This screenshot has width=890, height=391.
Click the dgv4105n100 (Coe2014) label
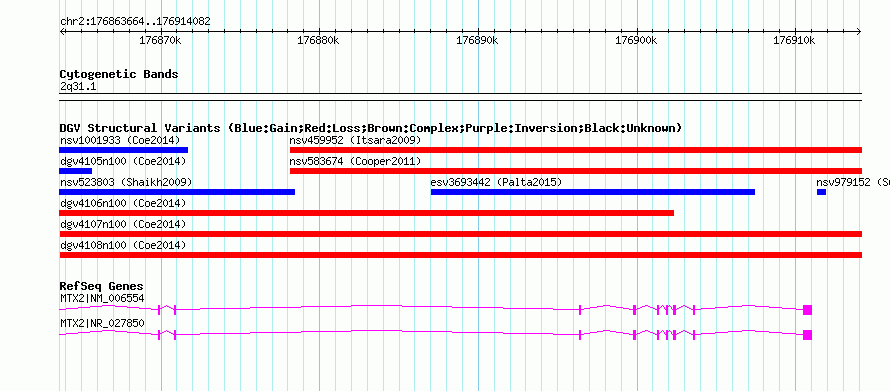click(x=123, y=161)
